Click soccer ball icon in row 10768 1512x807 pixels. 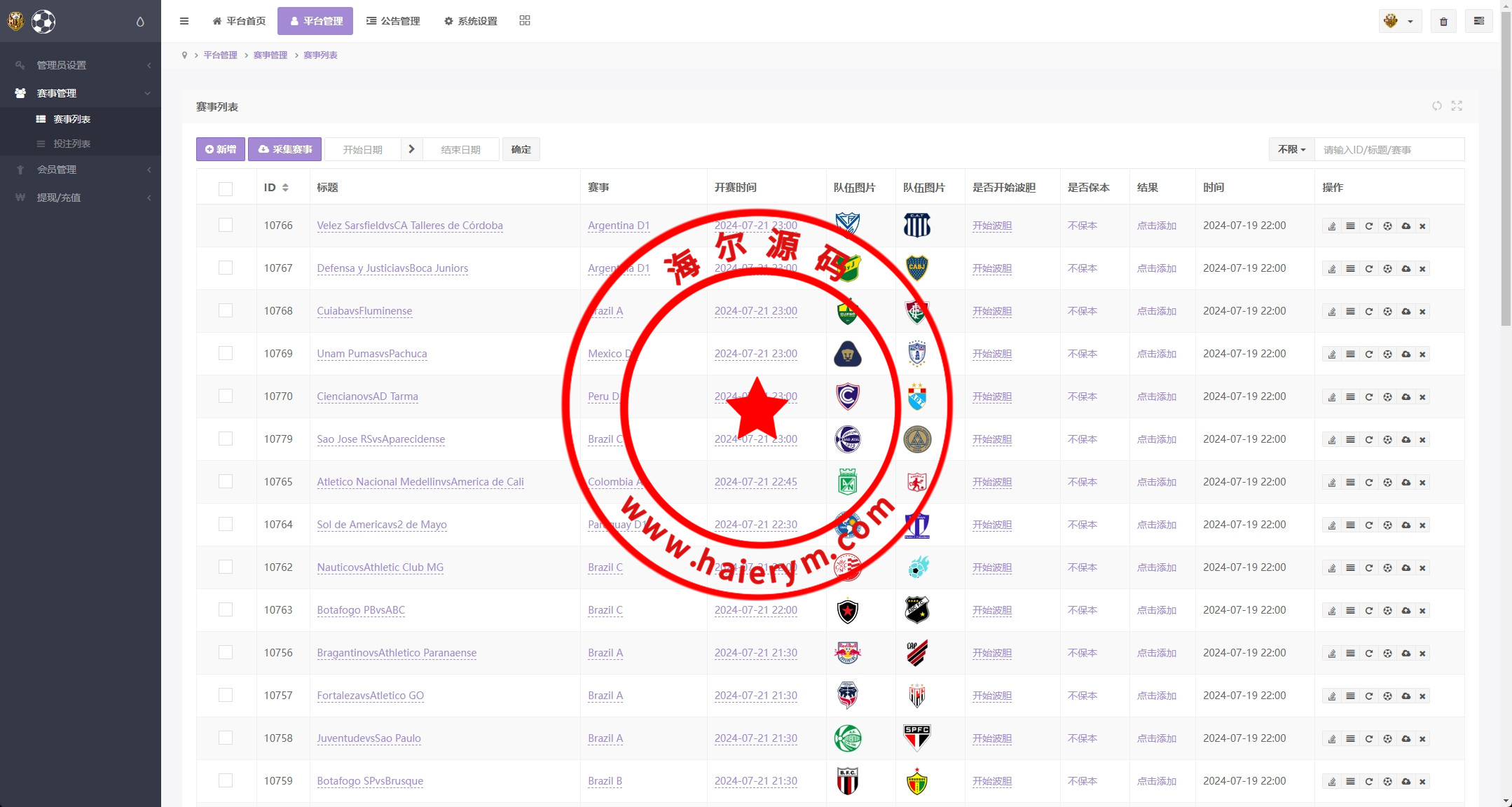click(1387, 312)
